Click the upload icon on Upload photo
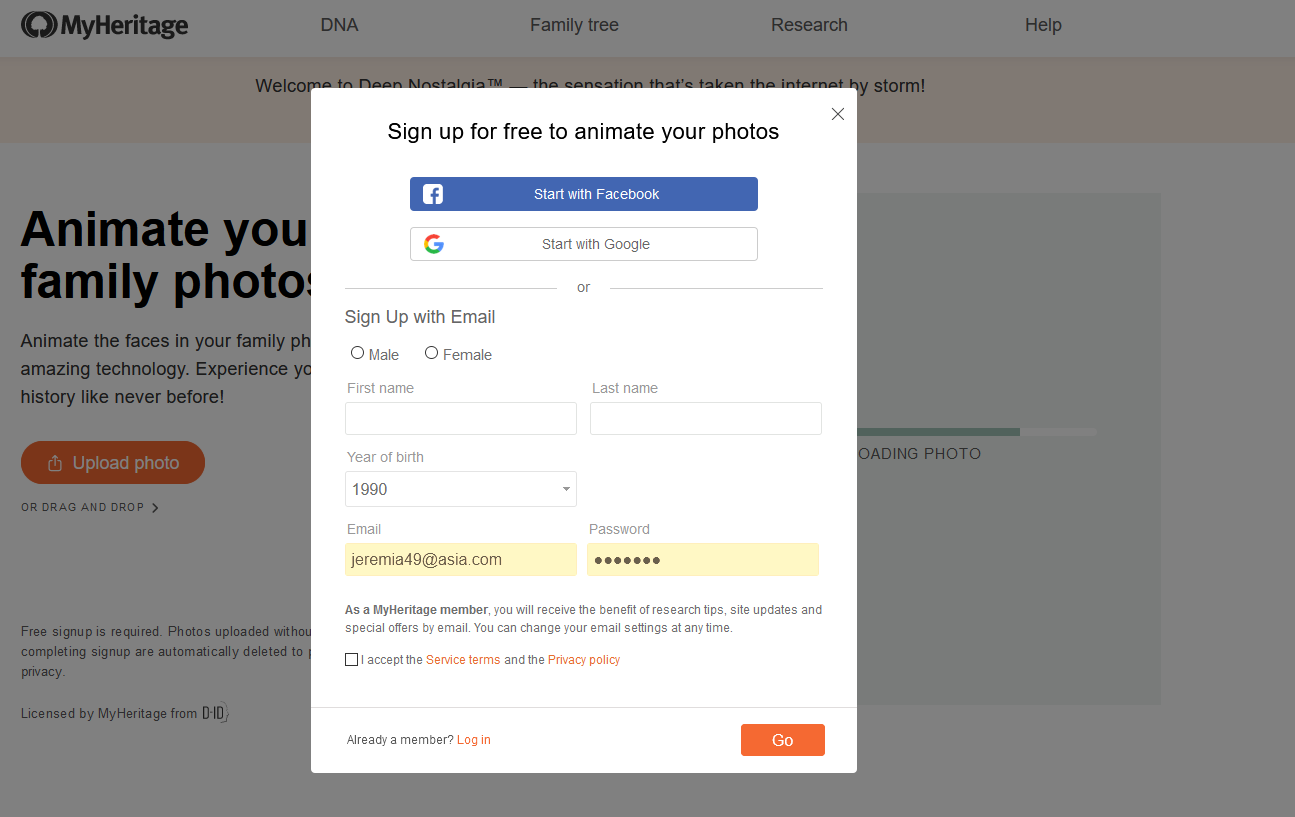1295x817 pixels. pyautogui.click(x=55, y=463)
